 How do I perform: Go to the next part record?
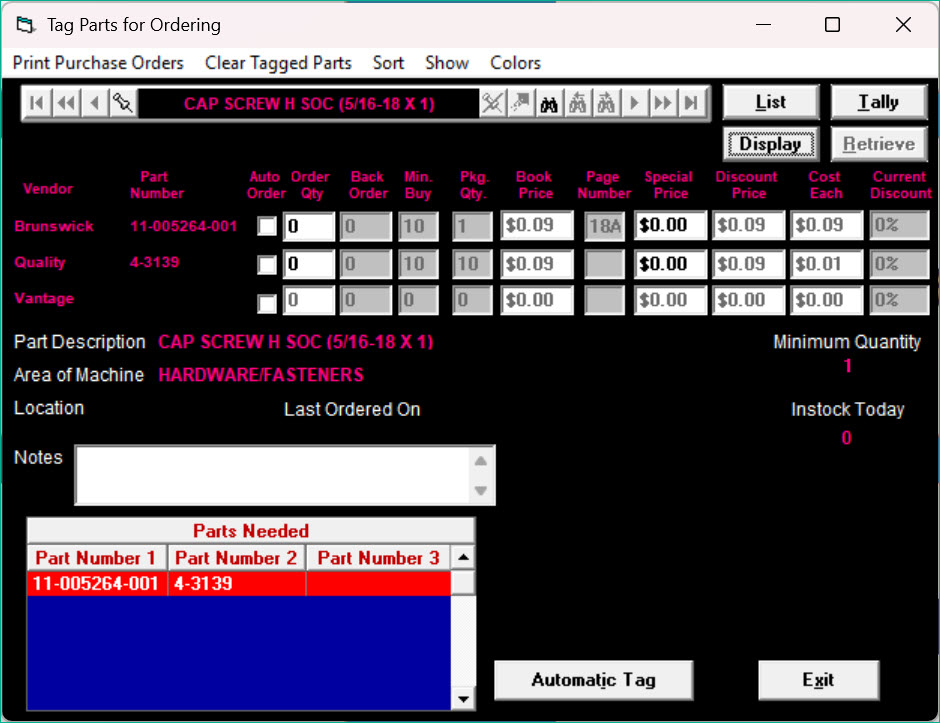(634, 103)
